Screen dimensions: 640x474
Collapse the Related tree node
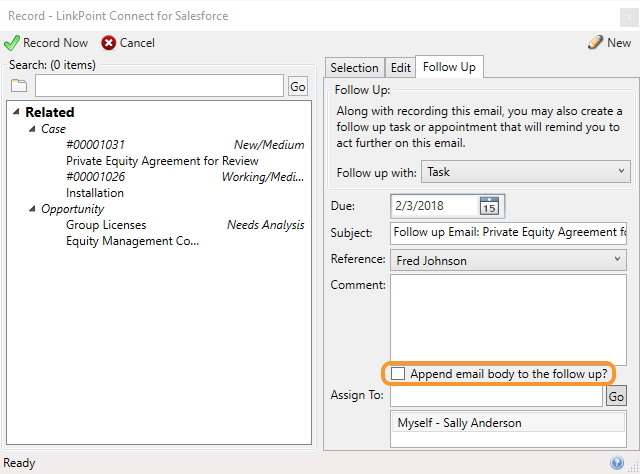16,112
